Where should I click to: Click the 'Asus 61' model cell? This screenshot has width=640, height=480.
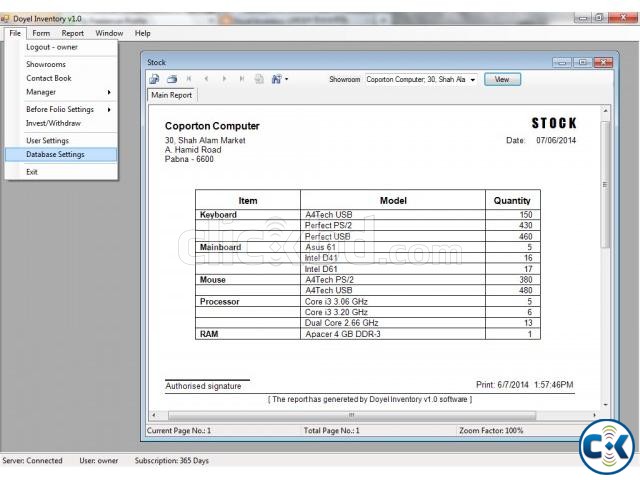click(x=393, y=247)
